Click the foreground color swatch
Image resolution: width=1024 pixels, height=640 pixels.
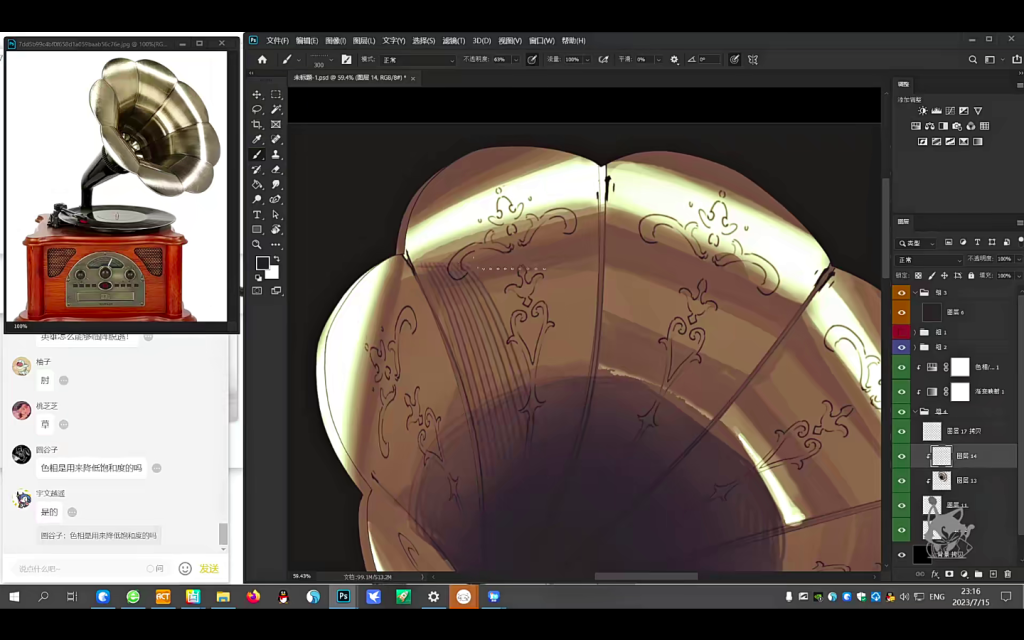pos(262,264)
